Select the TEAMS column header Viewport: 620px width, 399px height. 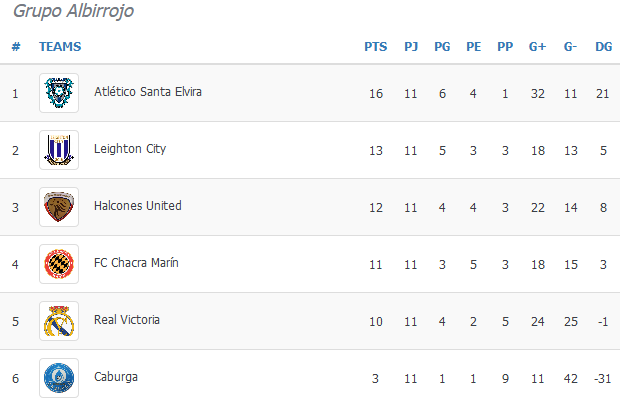point(60,47)
